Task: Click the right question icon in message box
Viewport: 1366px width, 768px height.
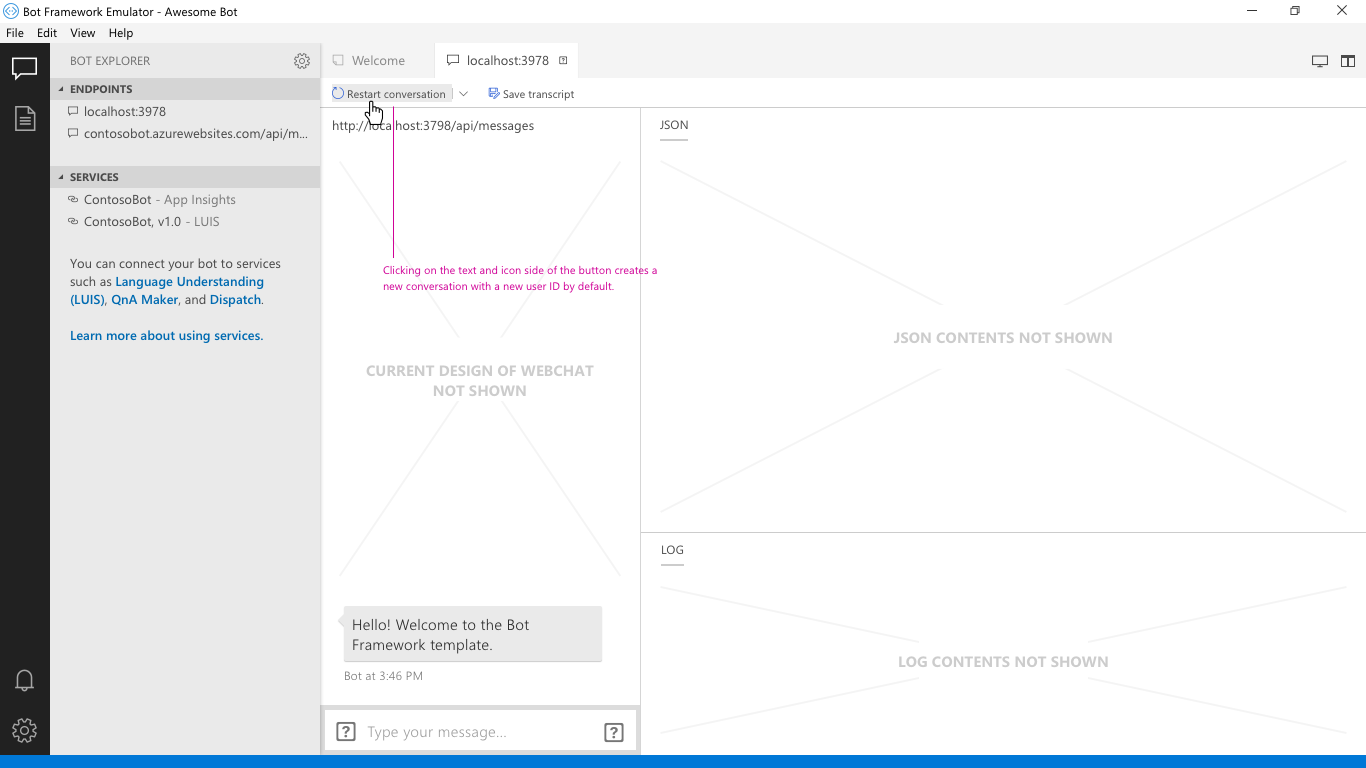Action: point(614,732)
